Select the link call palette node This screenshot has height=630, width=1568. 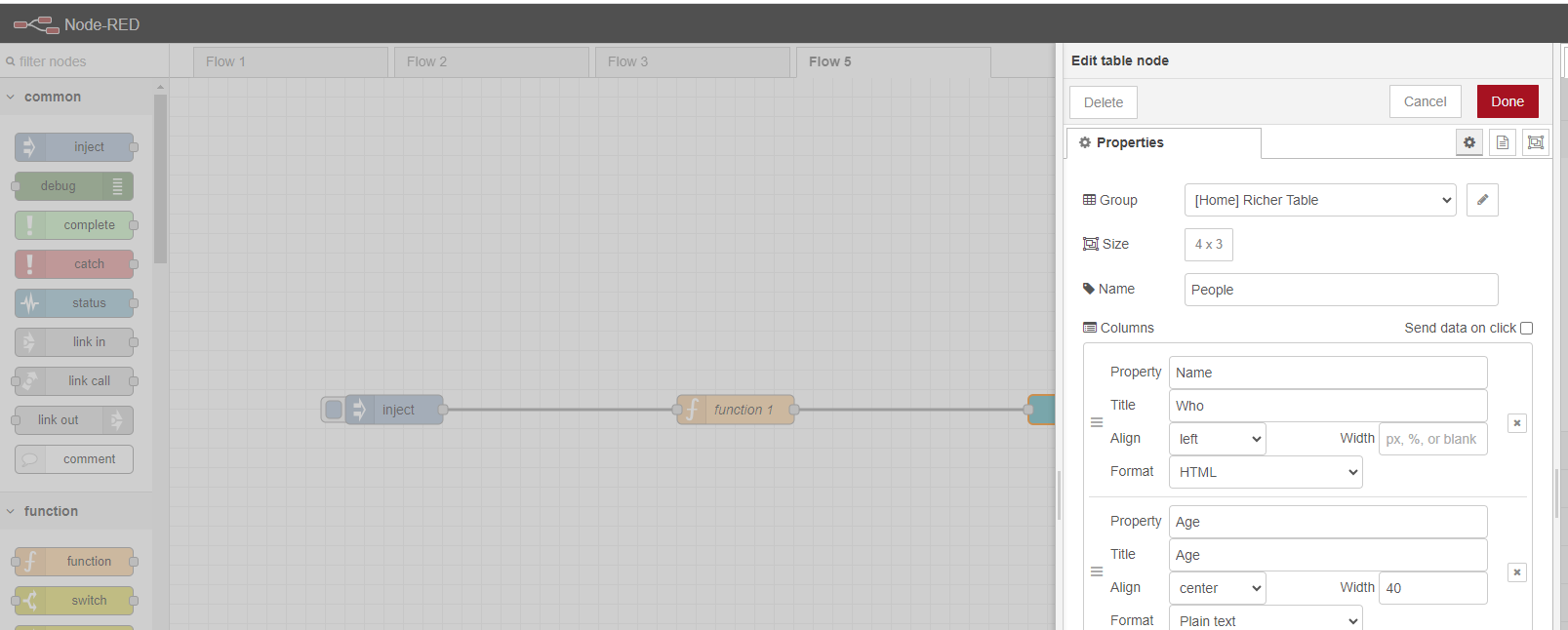coord(74,381)
